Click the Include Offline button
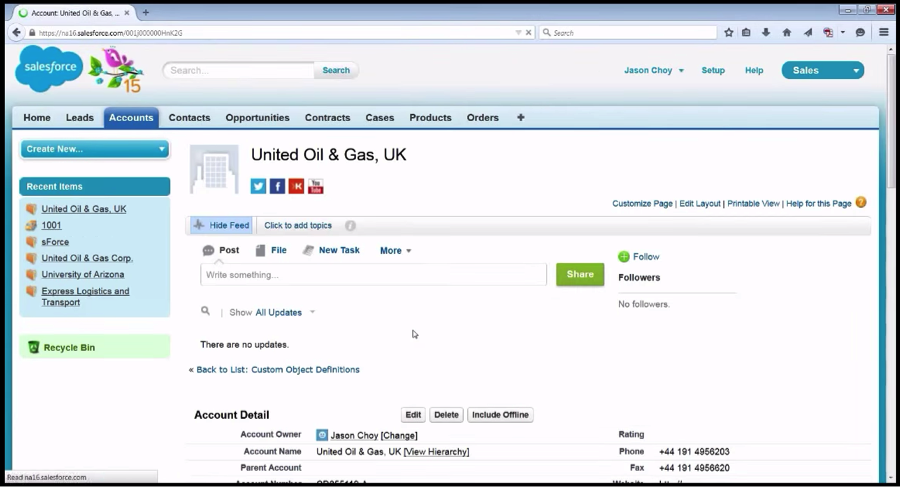The width and height of the screenshot is (900, 487). coord(500,415)
